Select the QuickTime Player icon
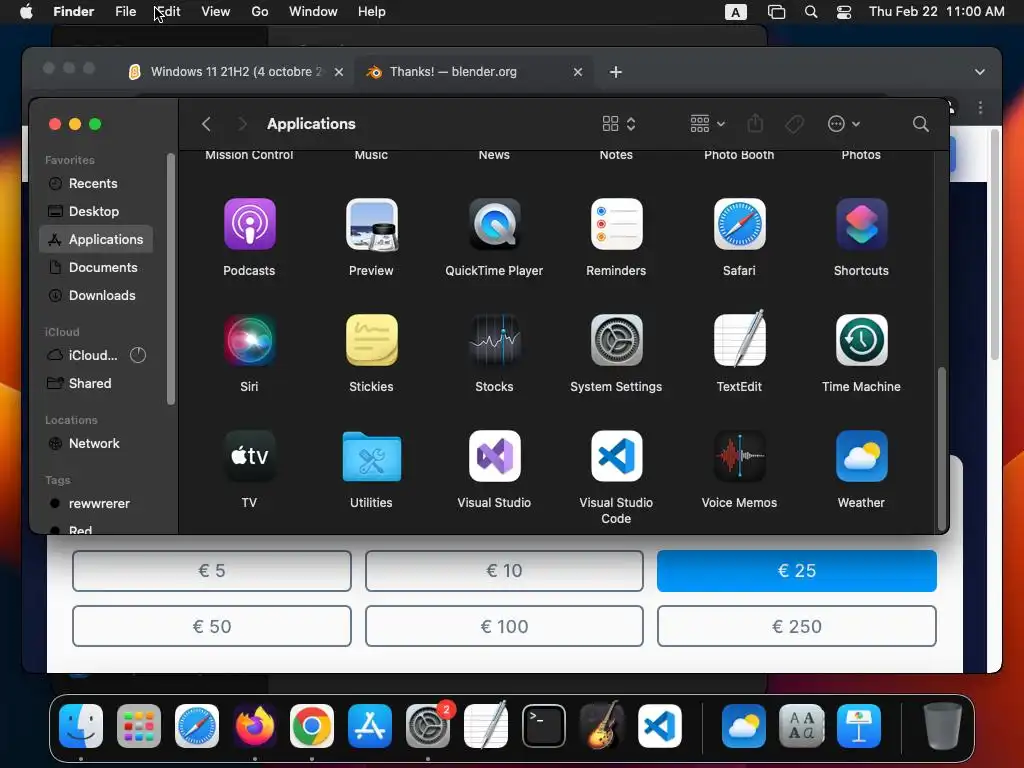Image resolution: width=1024 pixels, height=768 pixels. [494, 224]
